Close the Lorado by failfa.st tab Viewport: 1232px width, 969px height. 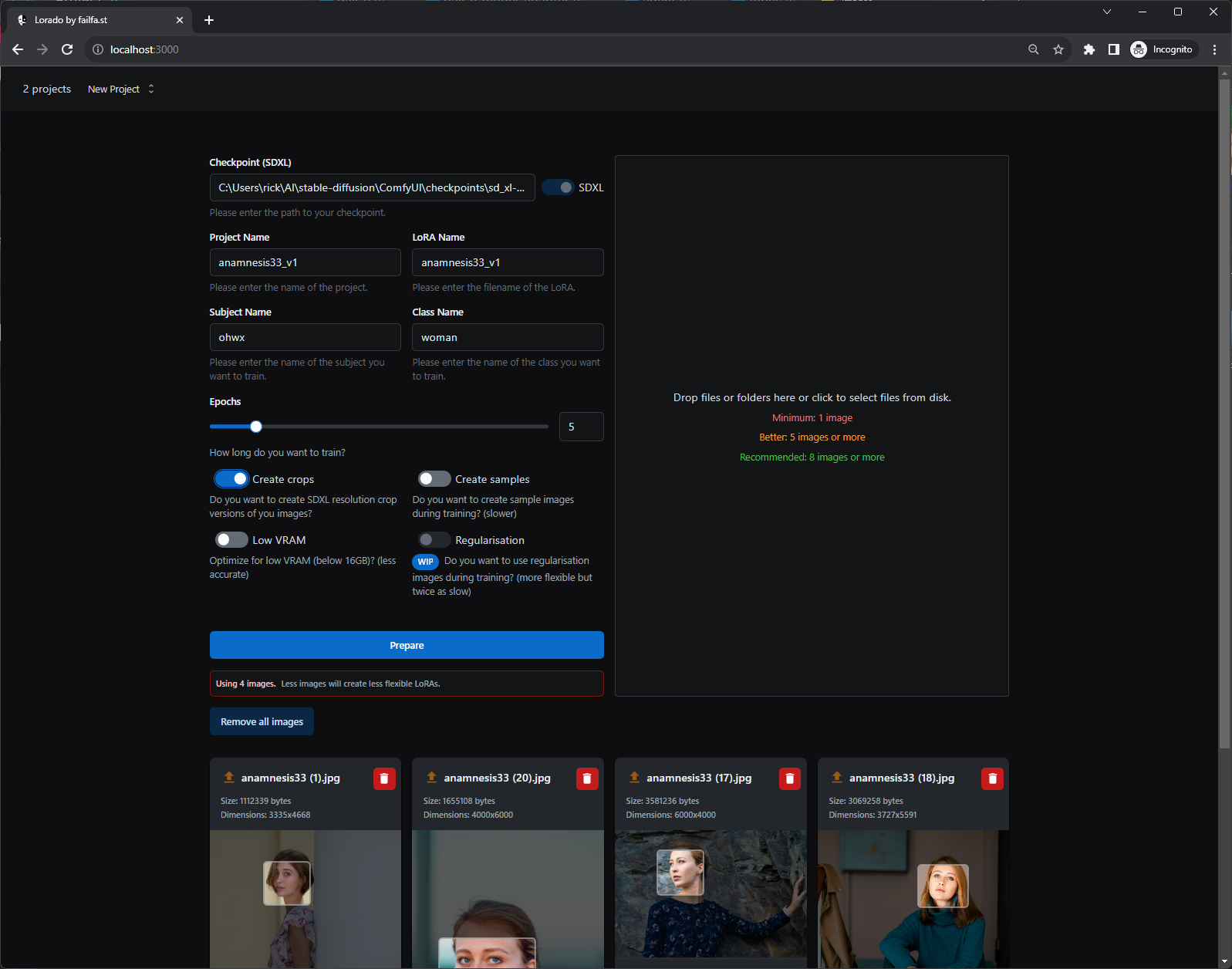tap(180, 20)
